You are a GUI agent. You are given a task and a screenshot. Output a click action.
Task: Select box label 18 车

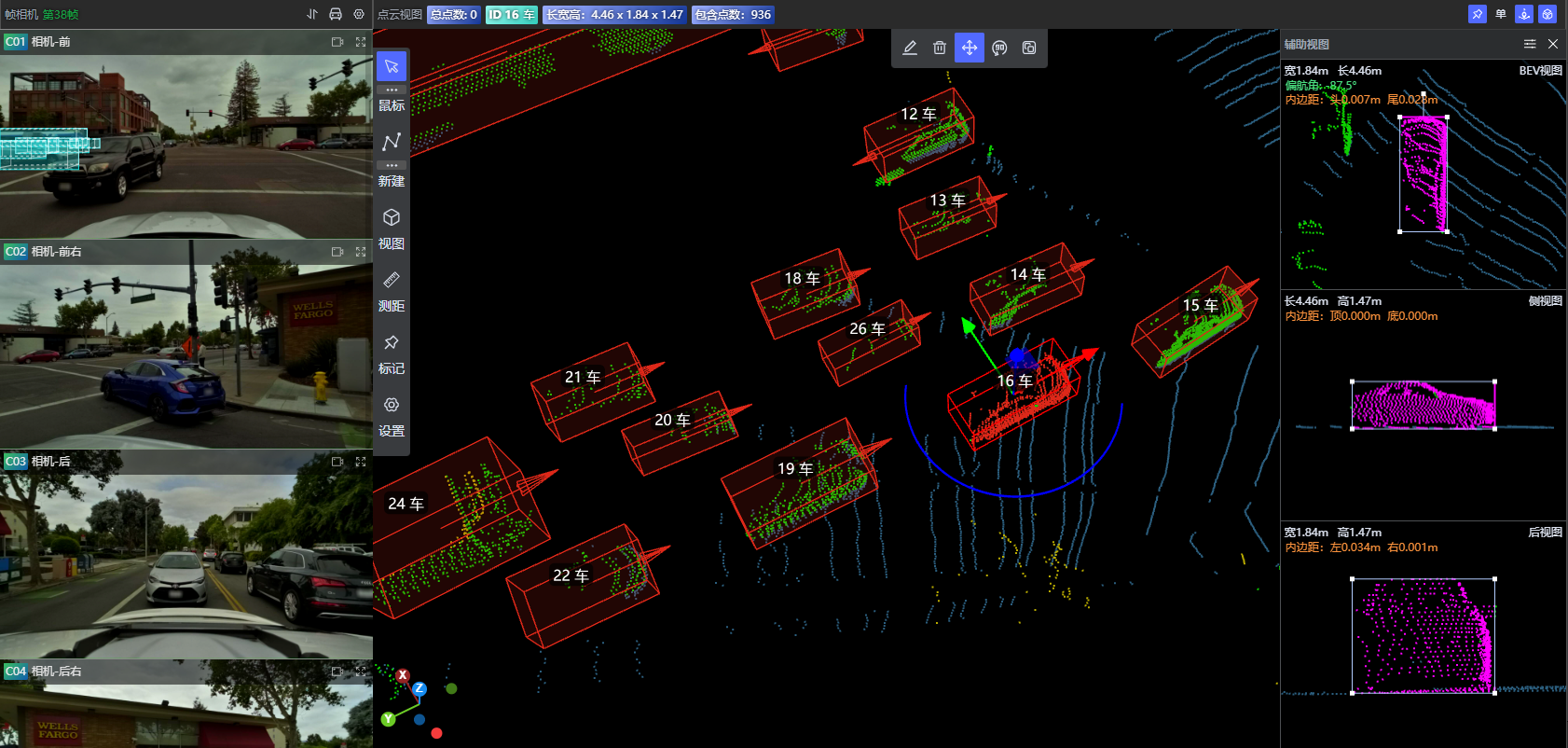(x=802, y=278)
